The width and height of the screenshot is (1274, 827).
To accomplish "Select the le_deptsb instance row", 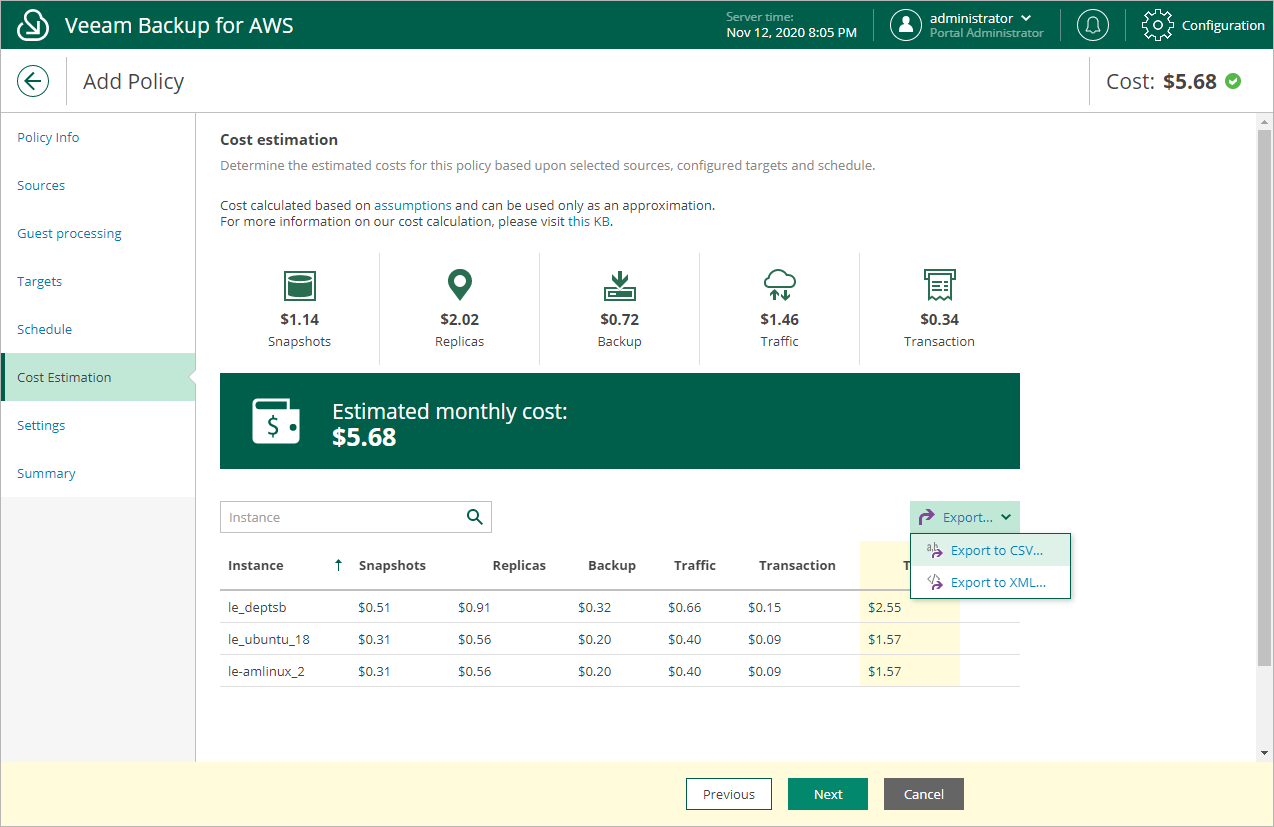I will pyautogui.click(x=620, y=607).
